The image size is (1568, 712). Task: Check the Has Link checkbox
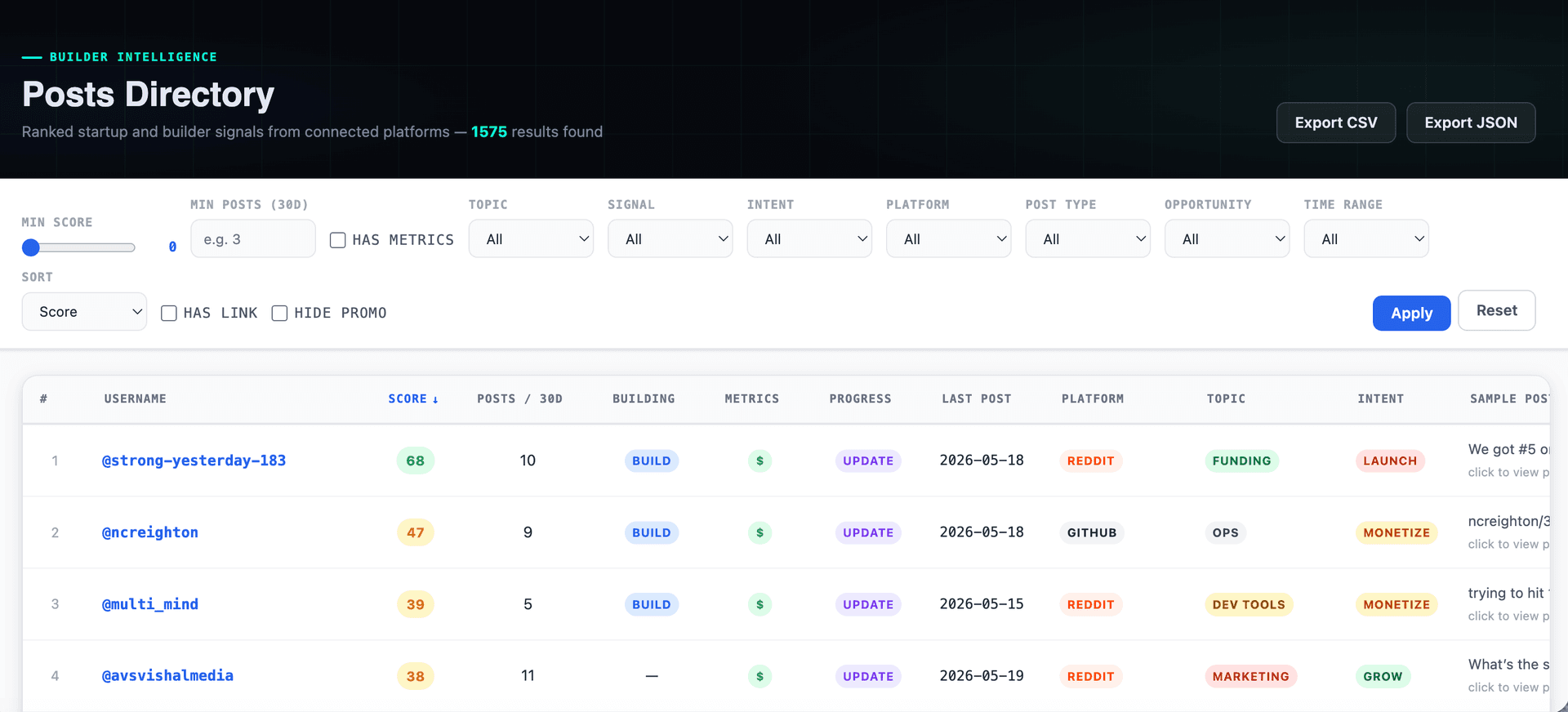pos(169,313)
